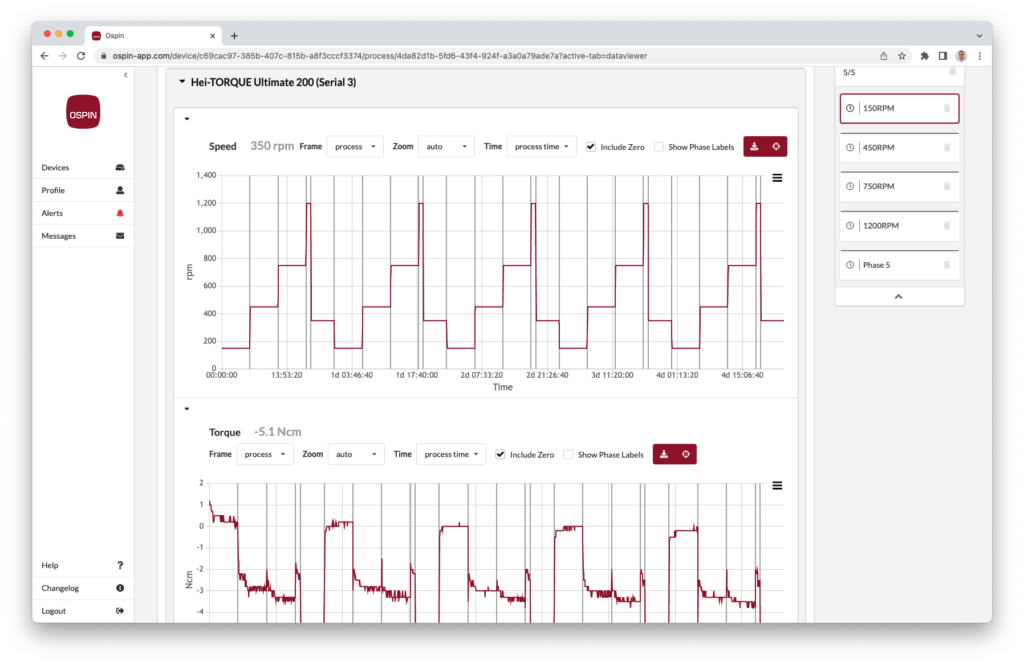The image size is (1024, 665).
Task: Click the browser address bar URL
Action: (x=379, y=56)
